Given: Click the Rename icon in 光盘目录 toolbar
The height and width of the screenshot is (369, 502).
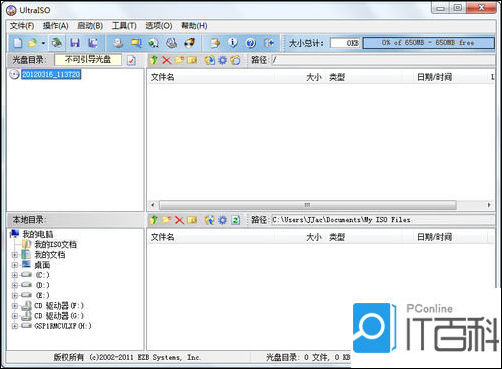Looking at the screenshot, I should coord(192,60).
